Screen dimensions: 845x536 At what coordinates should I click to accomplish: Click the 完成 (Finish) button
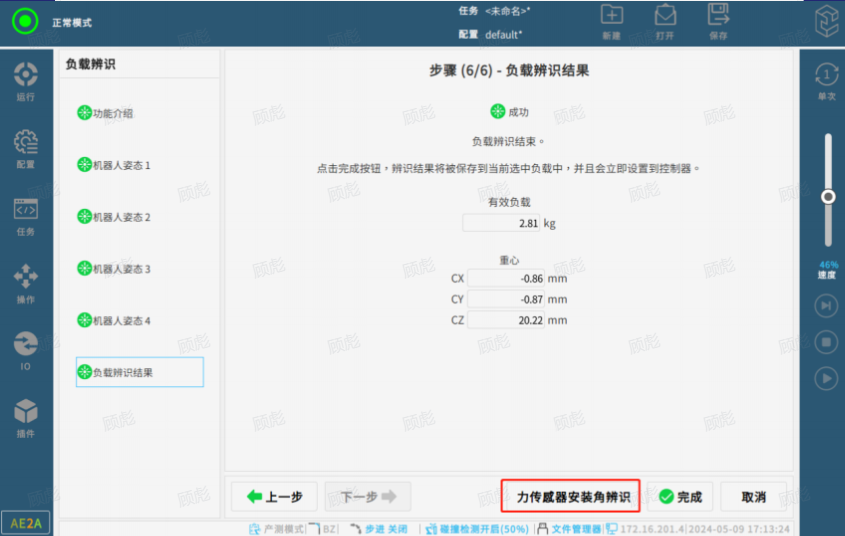(680, 497)
